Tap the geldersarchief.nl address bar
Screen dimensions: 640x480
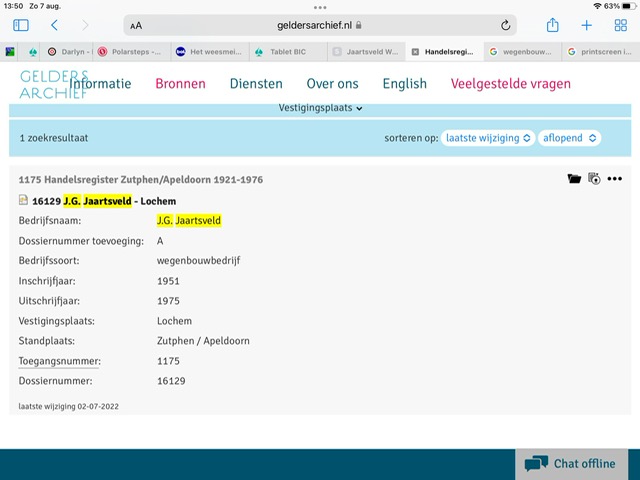tap(320, 25)
